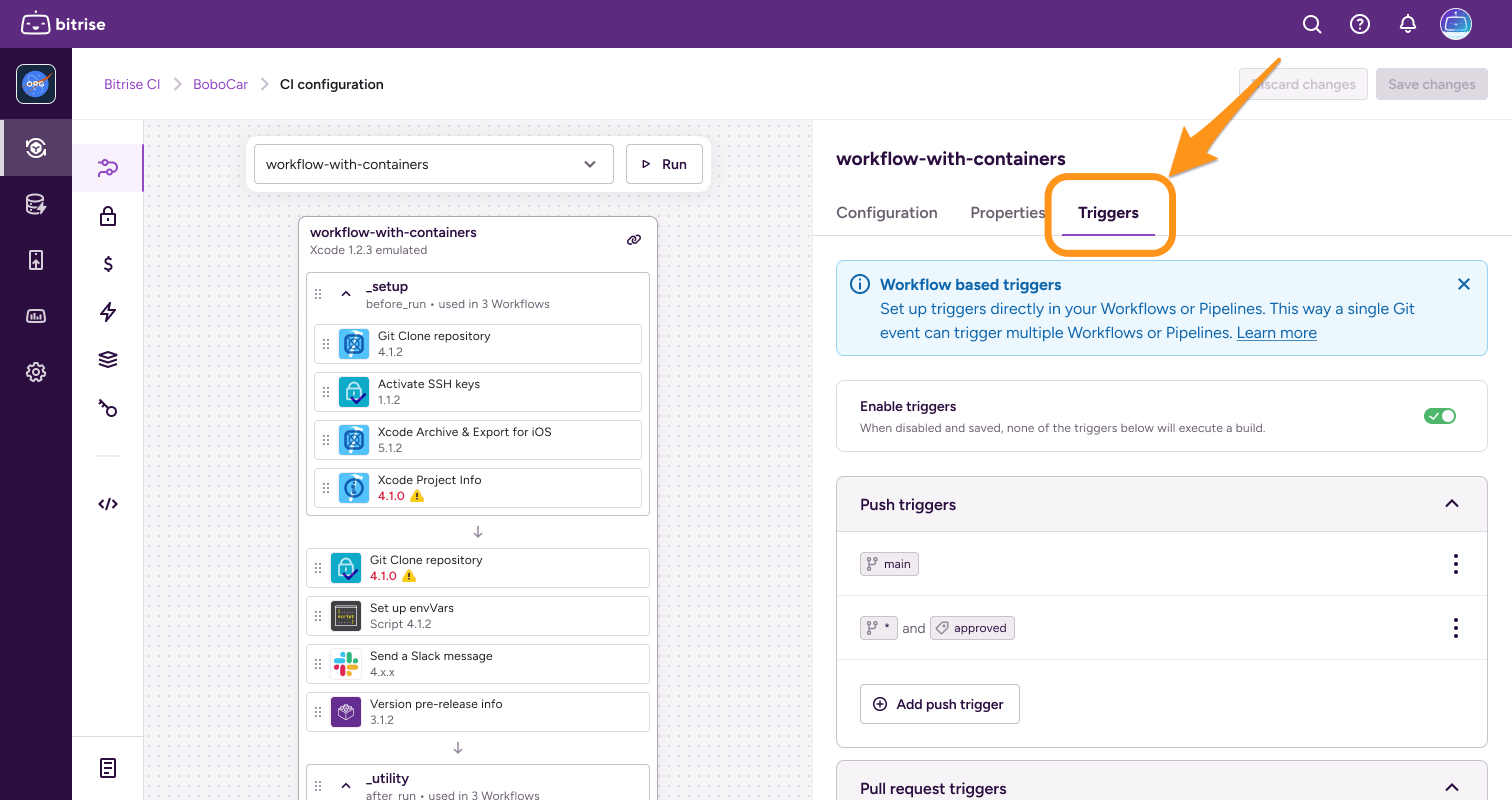Screen dimensions: 1512x800
Task: Open options menu for approved push trigger
Action: click(1456, 628)
